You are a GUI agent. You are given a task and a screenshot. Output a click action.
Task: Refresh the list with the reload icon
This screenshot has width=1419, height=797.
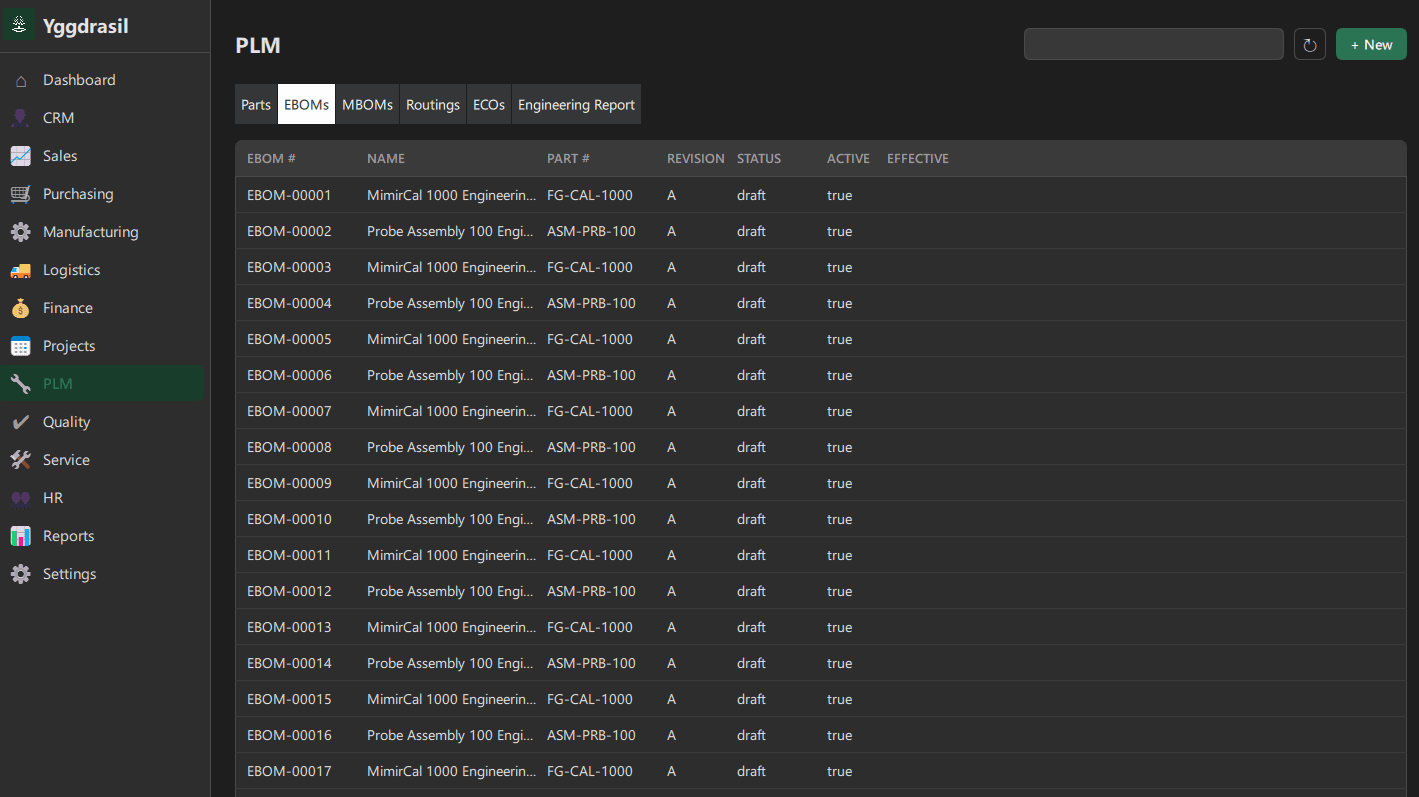click(1309, 44)
